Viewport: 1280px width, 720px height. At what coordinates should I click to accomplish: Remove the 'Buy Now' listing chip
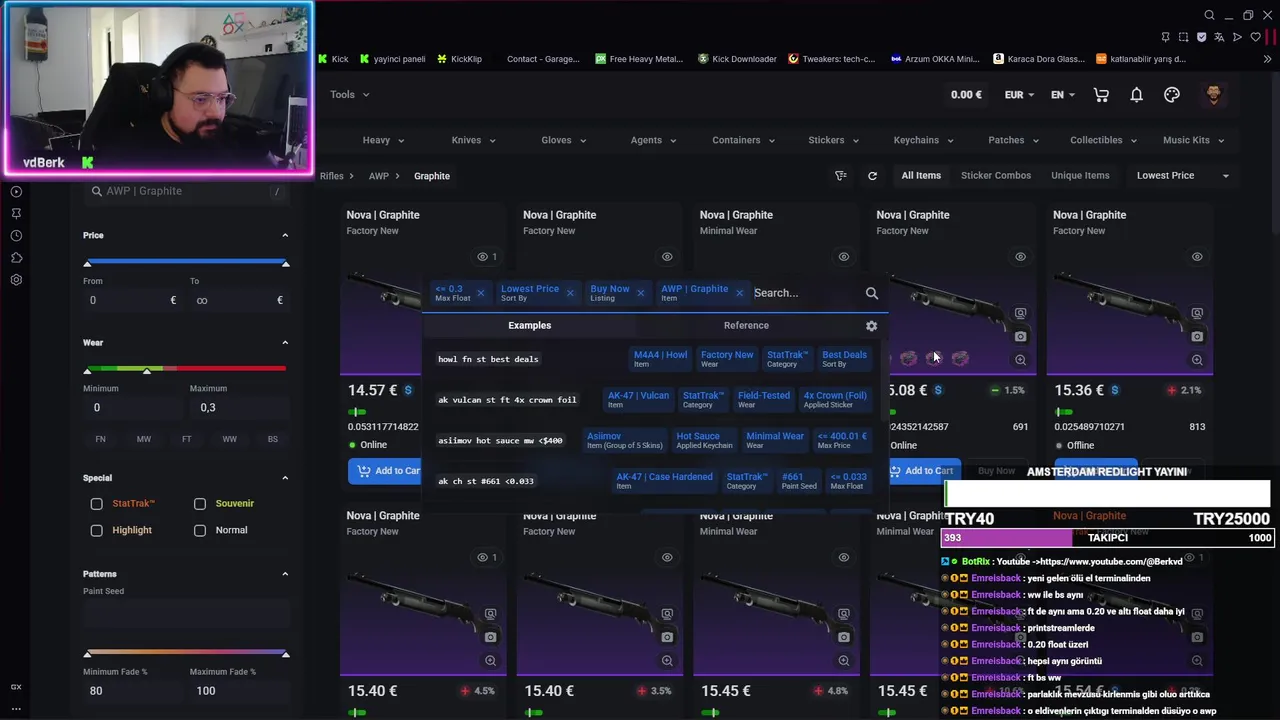(640, 293)
